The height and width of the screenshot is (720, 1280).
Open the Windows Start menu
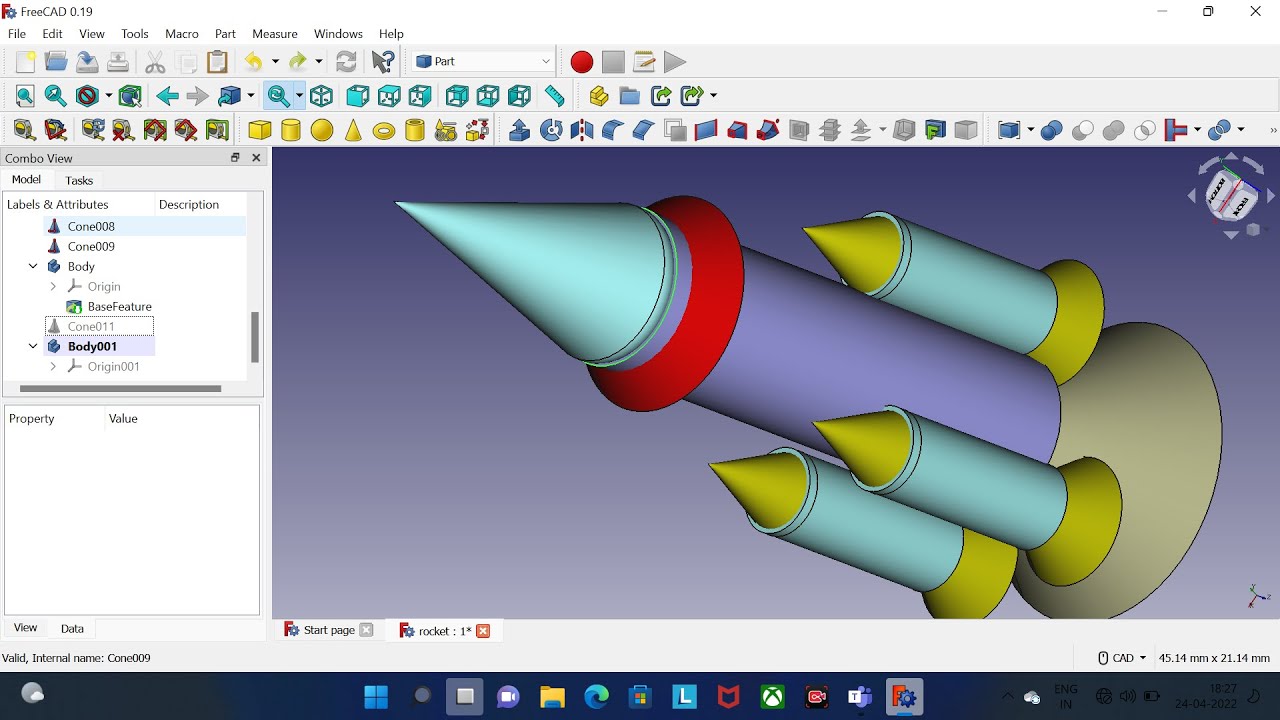376,697
